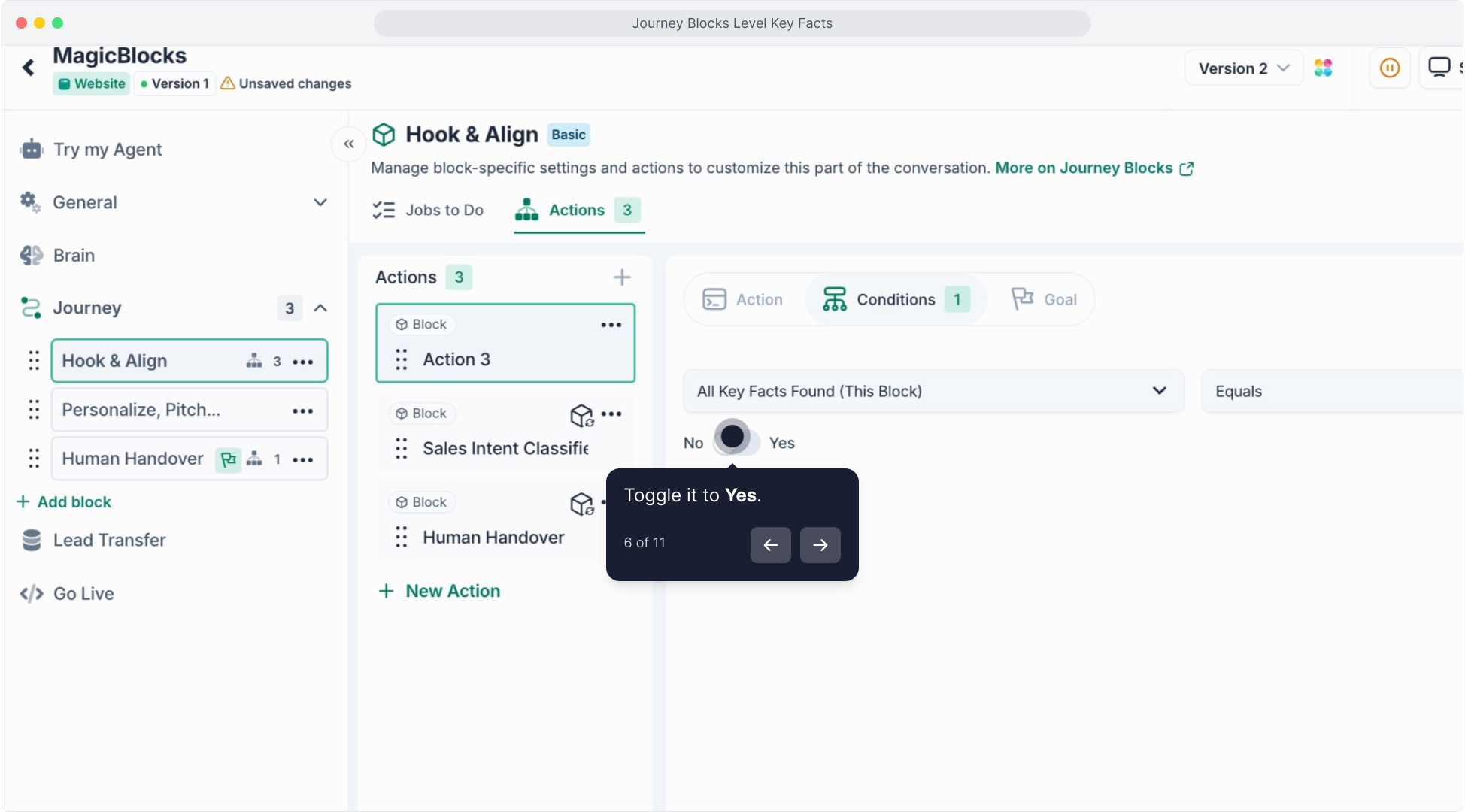Expand the General section chevron
The height and width of the screenshot is (812, 1465).
pyautogui.click(x=320, y=202)
